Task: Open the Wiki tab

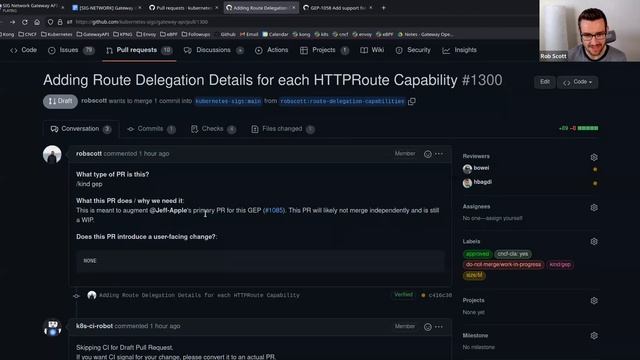Action: point(372,50)
